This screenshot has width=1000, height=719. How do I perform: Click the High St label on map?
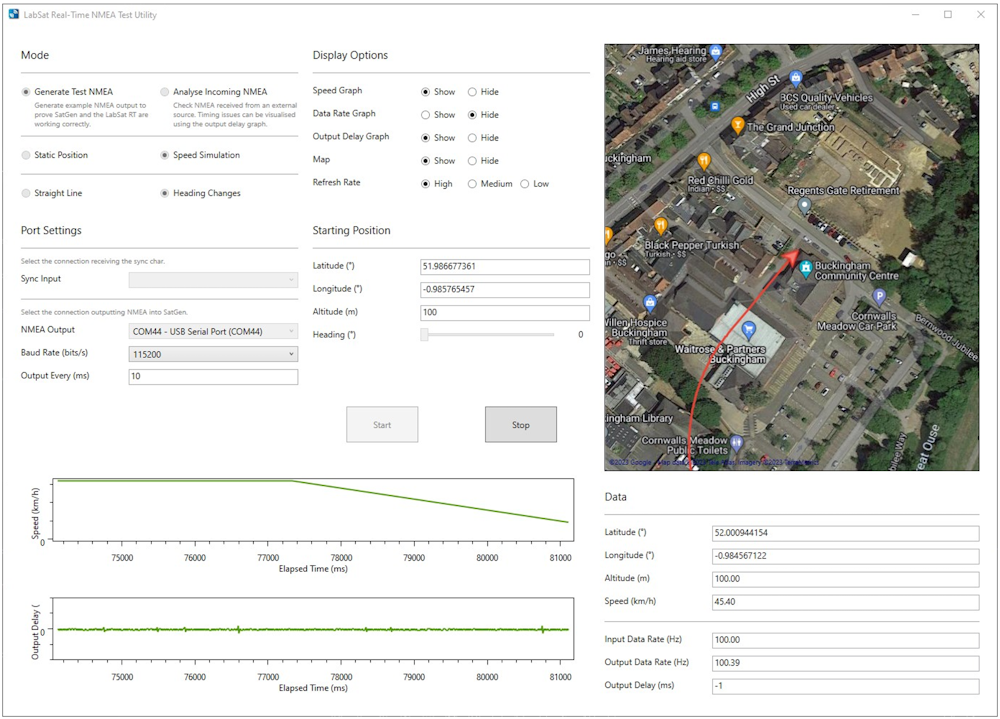[763, 89]
